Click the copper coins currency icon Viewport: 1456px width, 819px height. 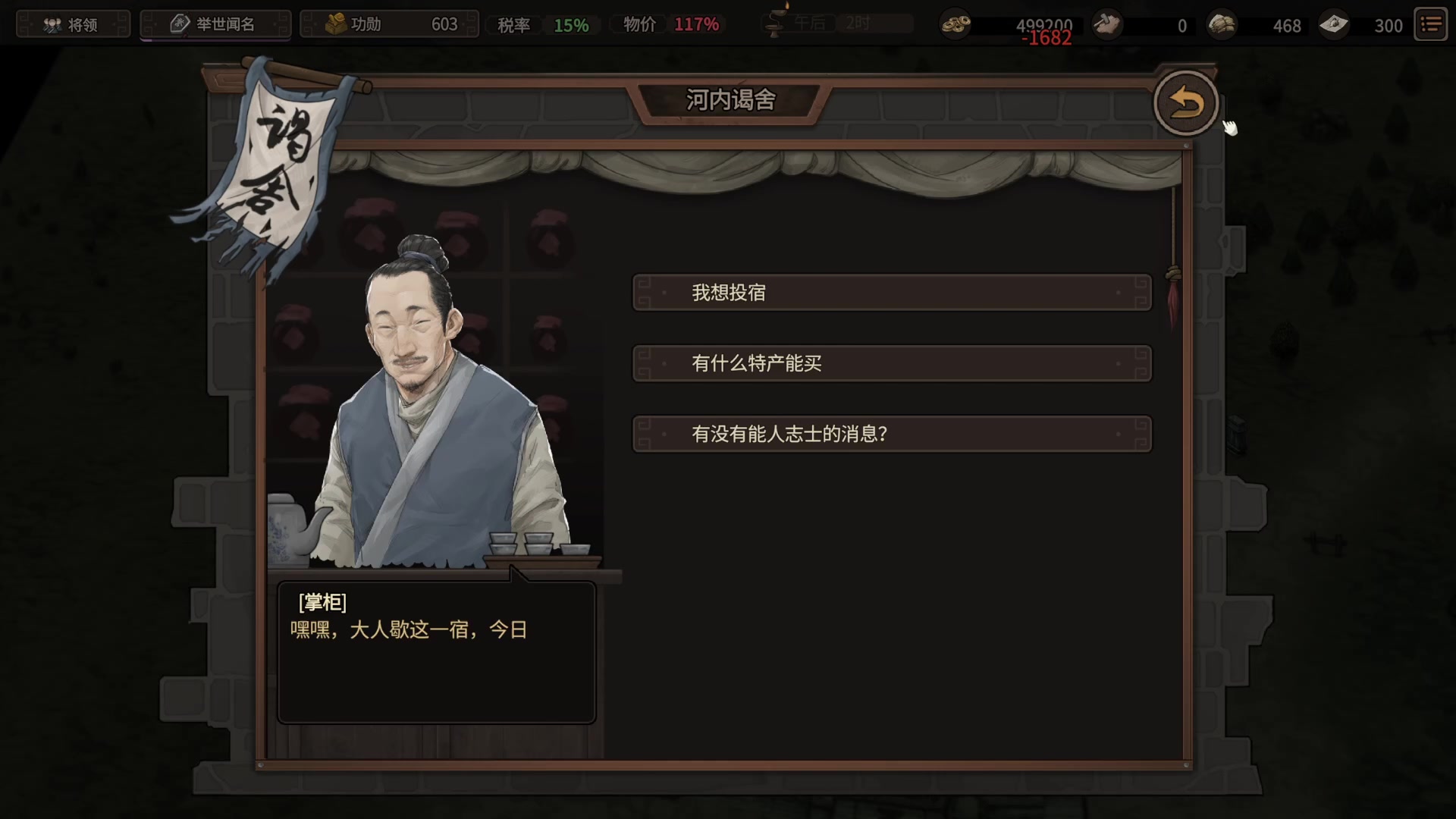pyautogui.click(x=955, y=25)
